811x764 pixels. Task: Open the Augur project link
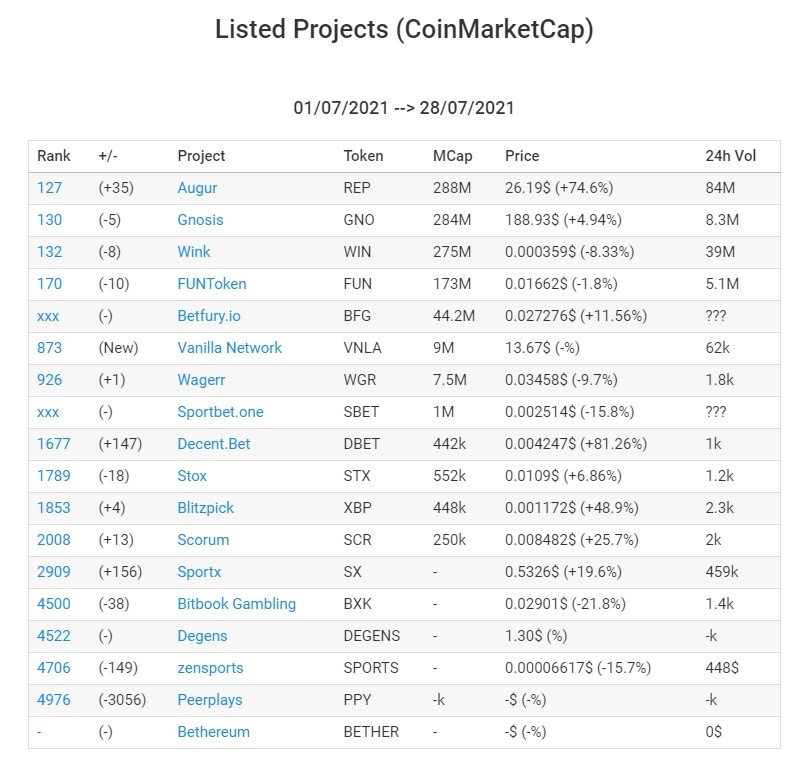197,188
